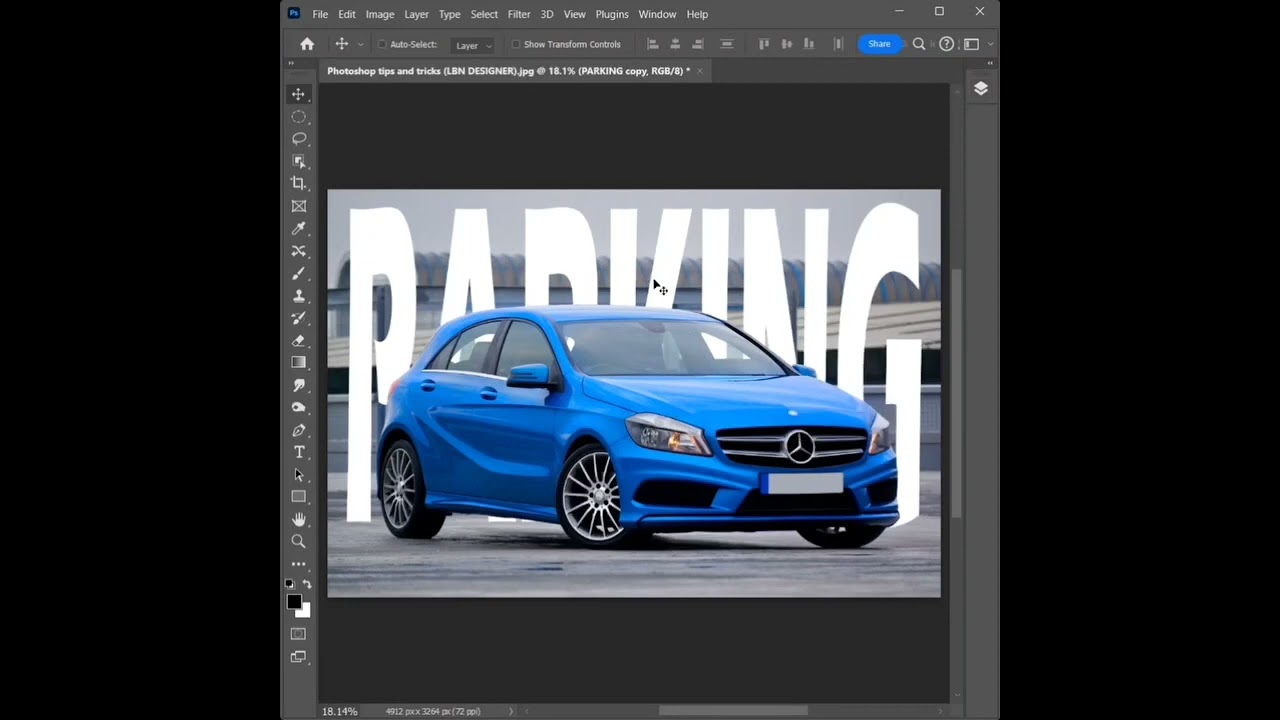Select the Sponge tool below Smudge
This screenshot has height=720, width=1280.
pyautogui.click(x=298, y=407)
